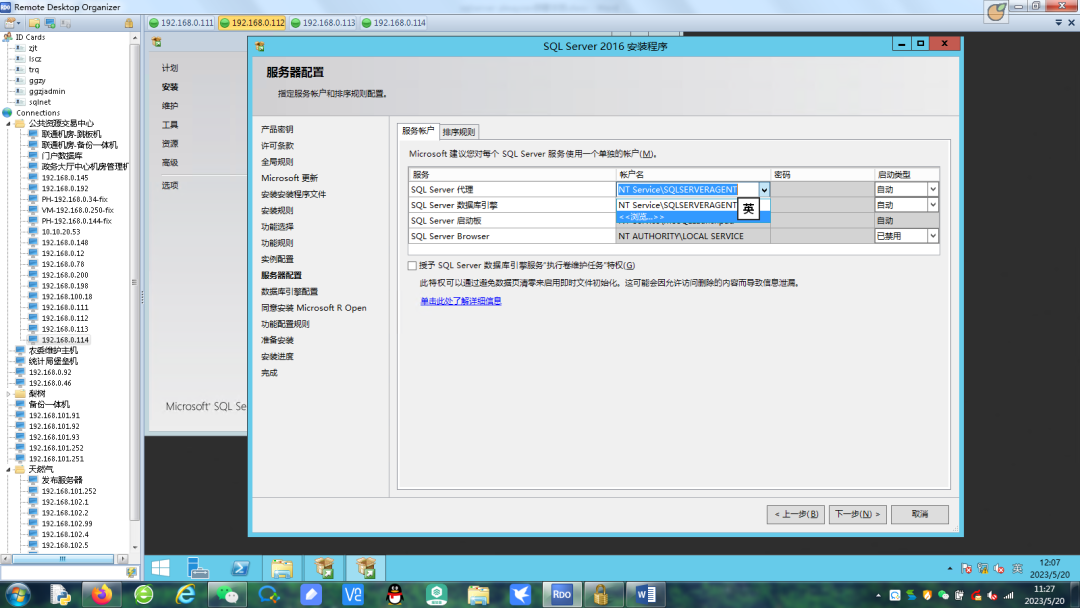
Task: Open Word from the local taskbar
Action: 645,594
